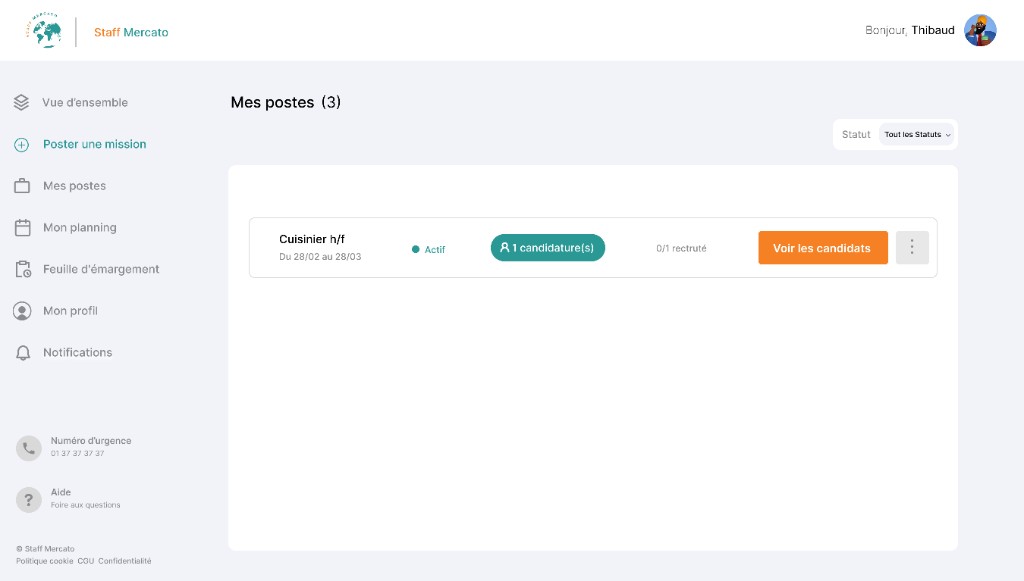Click the Foire aux questions link
This screenshot has height=581, width=1024.
pyautogui.click(x=86, y=505)
